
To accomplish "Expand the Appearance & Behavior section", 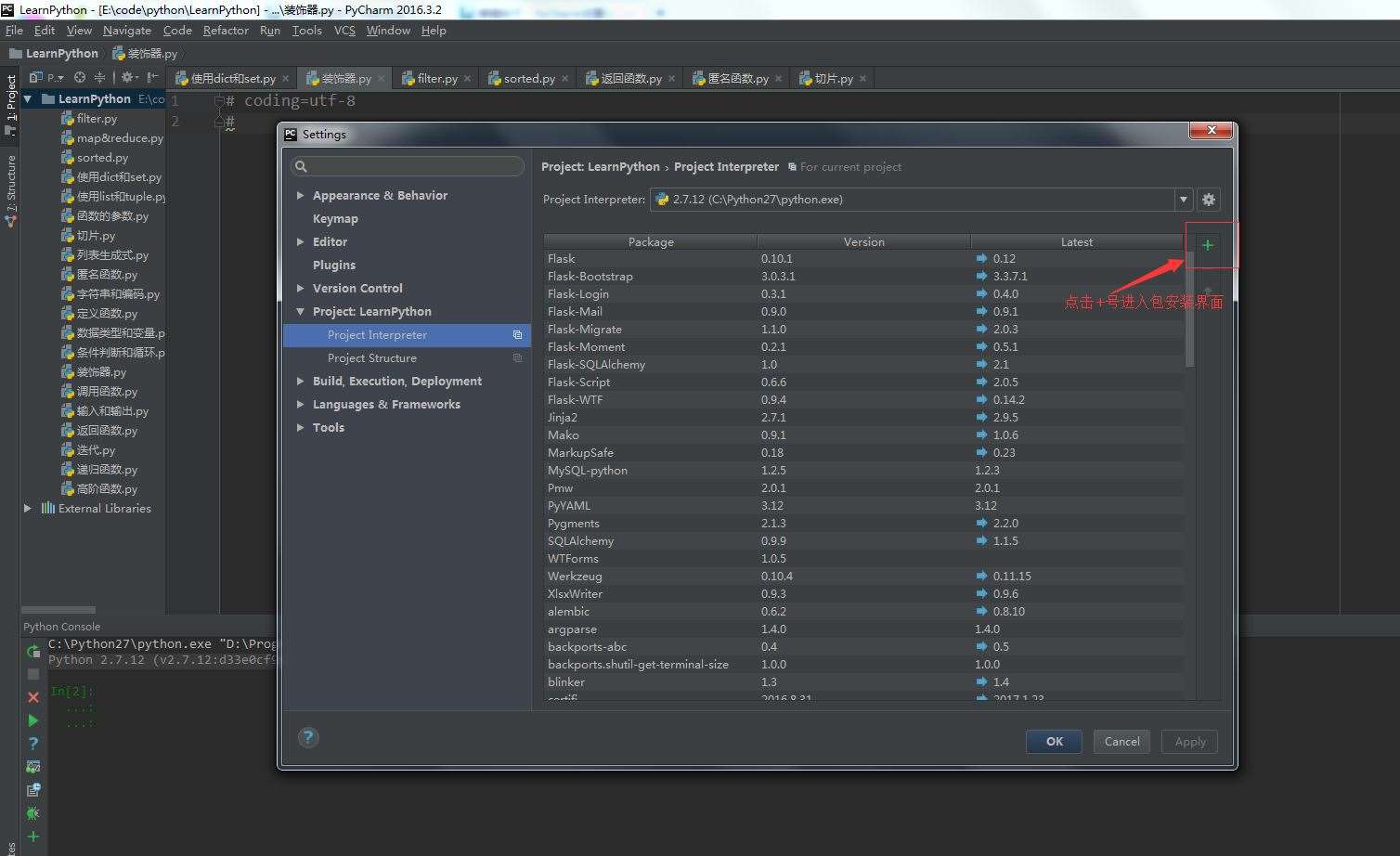I will tap(300, 196).
